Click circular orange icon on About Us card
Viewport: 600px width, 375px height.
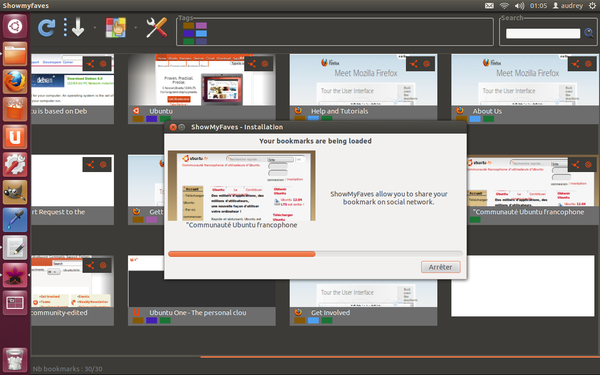coord(588,64)
